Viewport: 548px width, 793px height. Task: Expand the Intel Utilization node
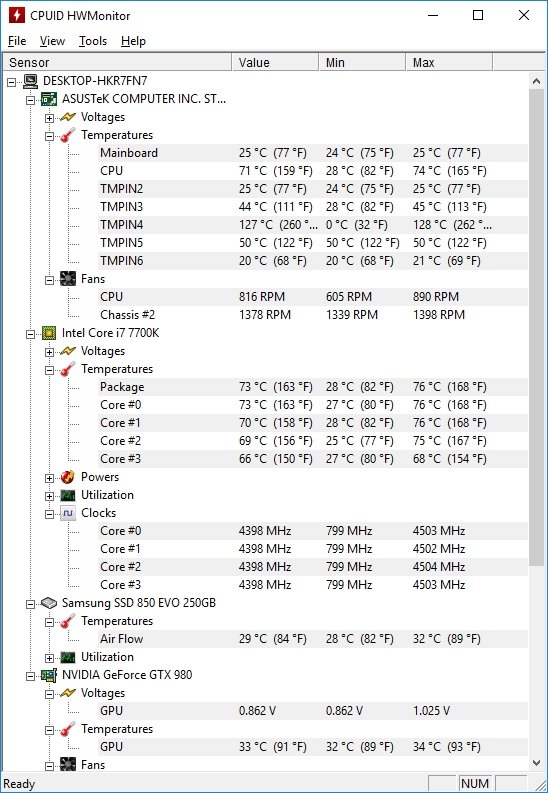click(49, 496)
